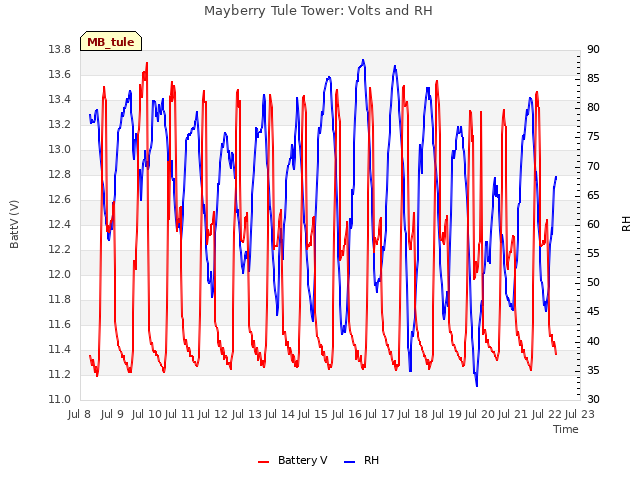Click the 40 right axis tick label

(x=593, y=341)
